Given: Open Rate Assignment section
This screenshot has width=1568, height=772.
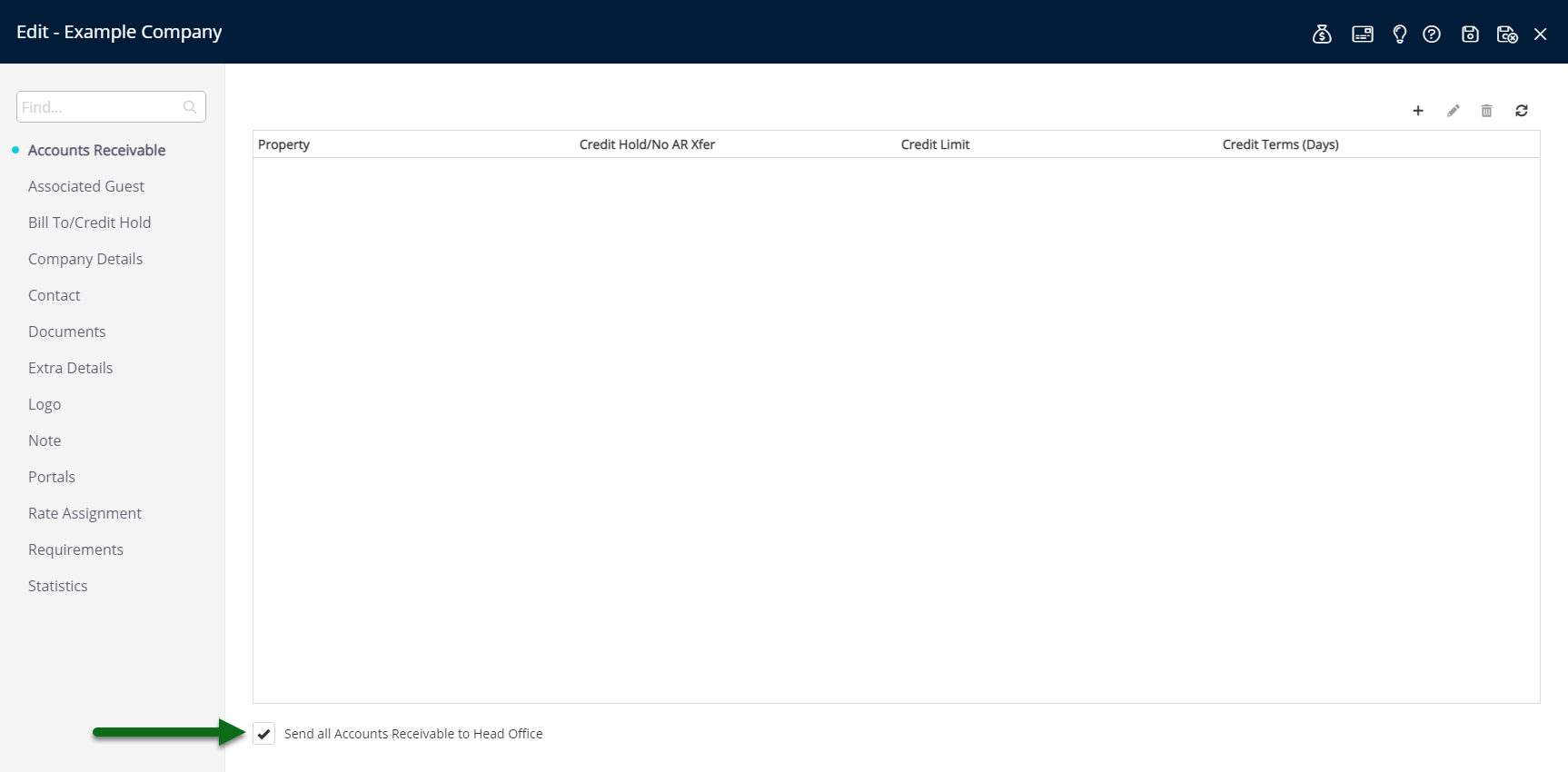Looking at the screenshot, I should pos(84,513).
